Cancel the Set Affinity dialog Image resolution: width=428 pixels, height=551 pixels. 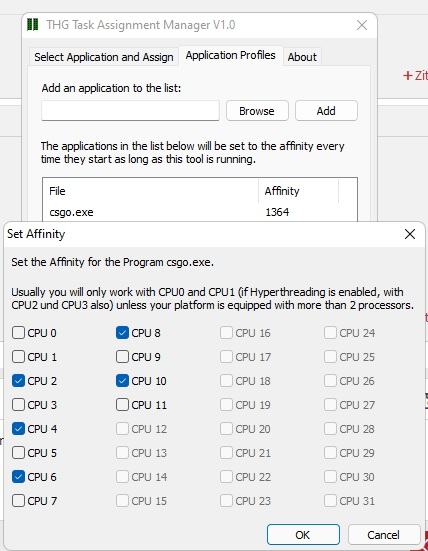coord(384,535)
